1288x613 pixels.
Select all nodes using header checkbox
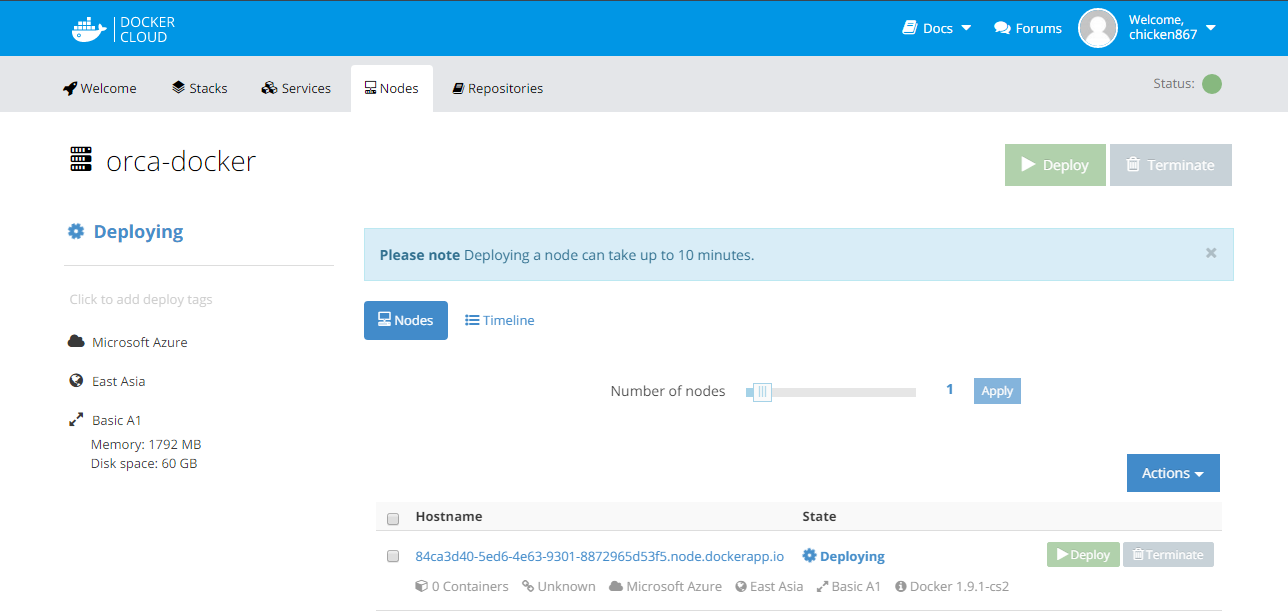[393, 518]
